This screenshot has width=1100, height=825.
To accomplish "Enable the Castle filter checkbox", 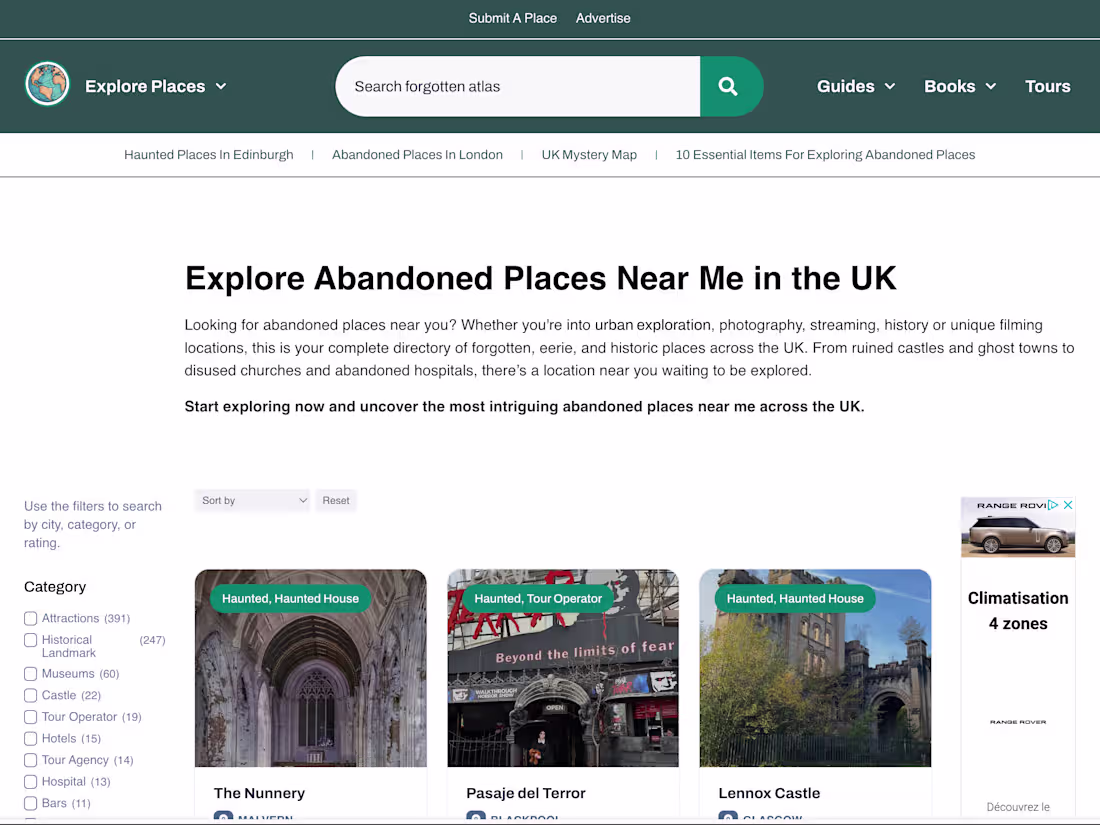I will 30,695.
